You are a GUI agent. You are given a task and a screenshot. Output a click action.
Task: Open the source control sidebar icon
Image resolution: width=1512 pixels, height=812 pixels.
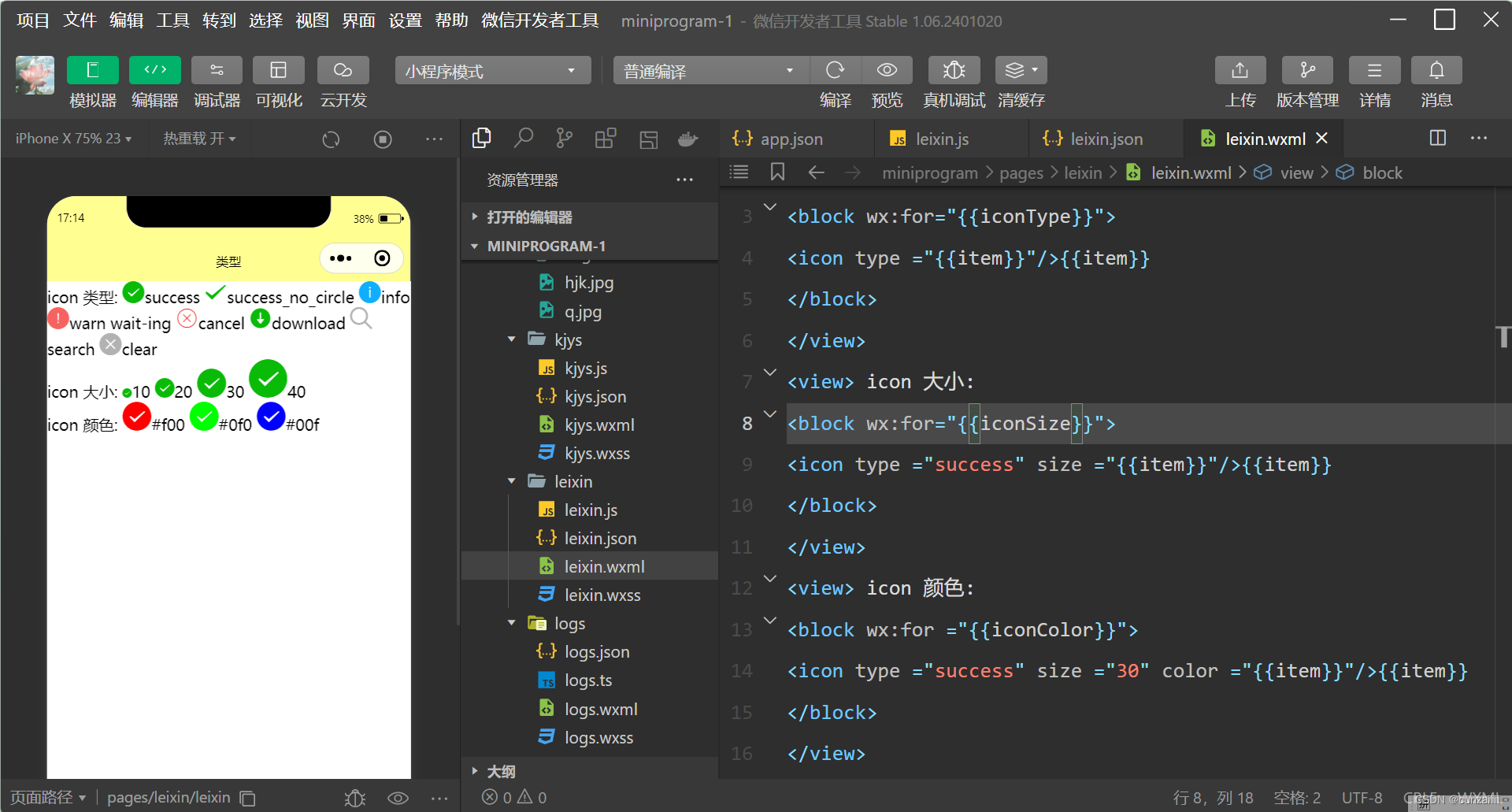tap(564, 139)
